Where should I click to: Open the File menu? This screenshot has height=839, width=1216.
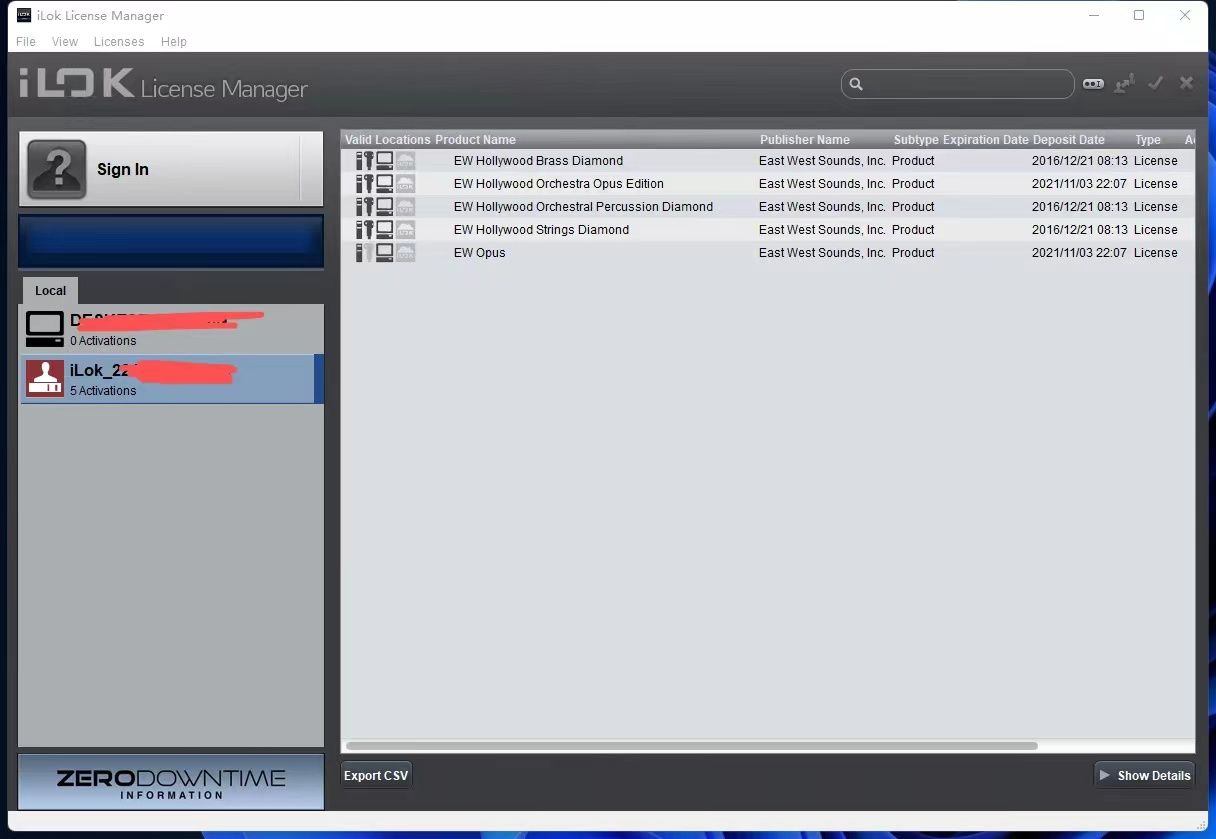pos(26,42)
